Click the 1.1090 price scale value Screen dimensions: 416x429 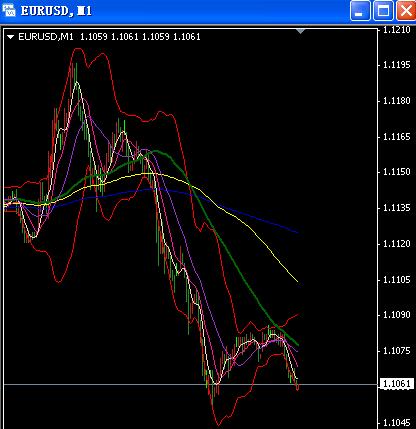tap(396, 315)
